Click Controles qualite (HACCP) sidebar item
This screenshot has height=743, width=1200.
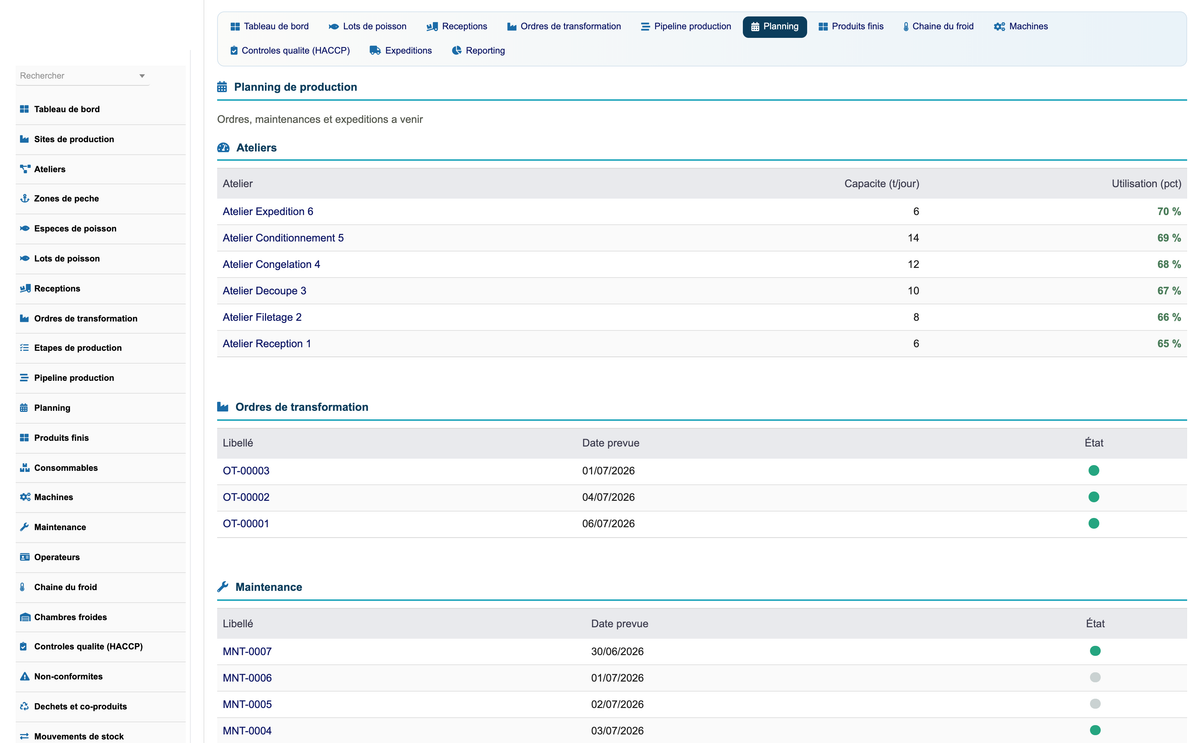click(101, 647)
